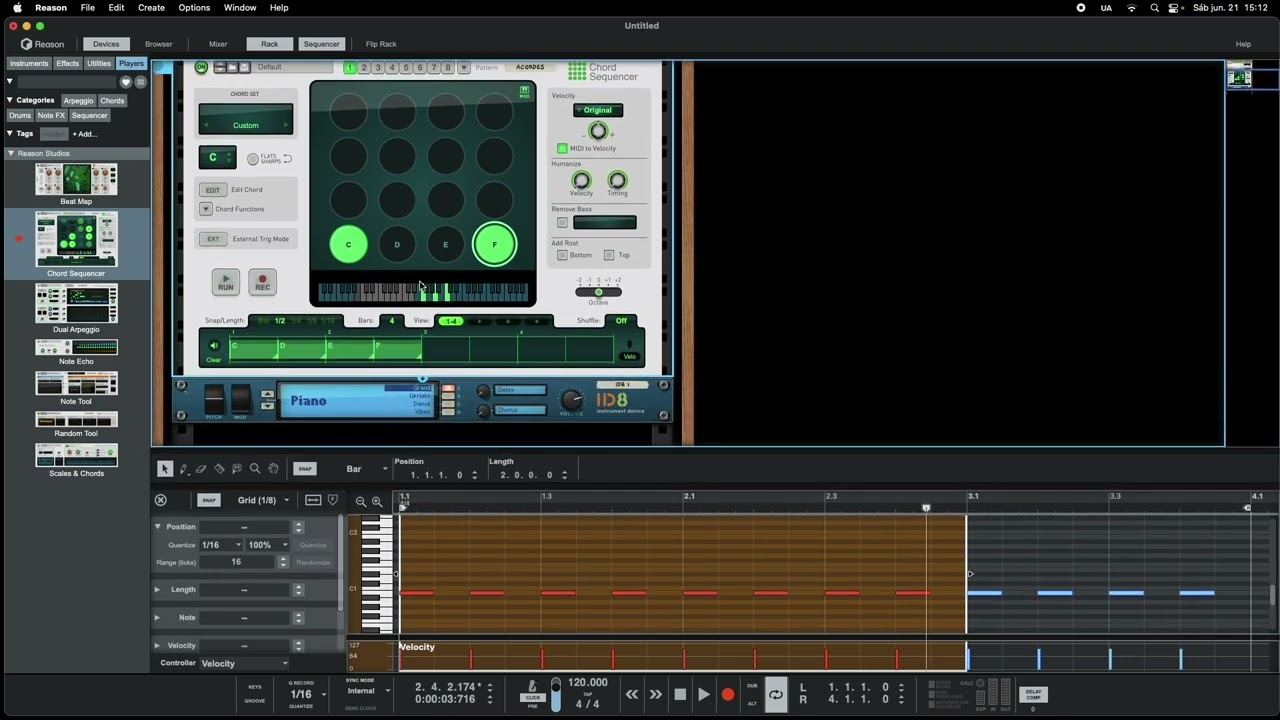Open macOS Spotlight search
This screenshot has width=1280, height=720.
pyautogui.click(x=1155, y=8)
